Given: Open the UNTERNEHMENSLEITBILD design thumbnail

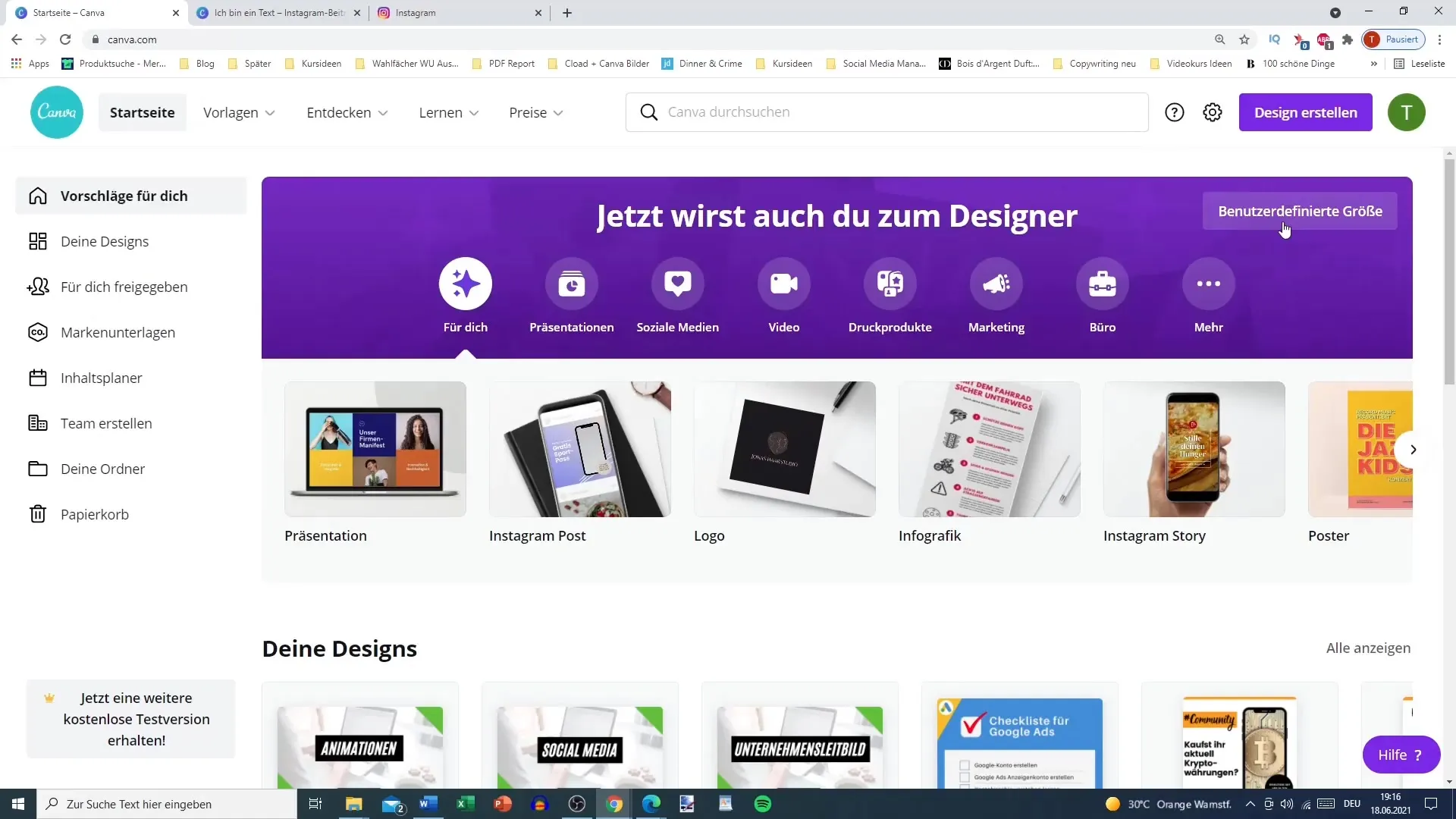Looking at the screenshot, I should pos(800,736).
